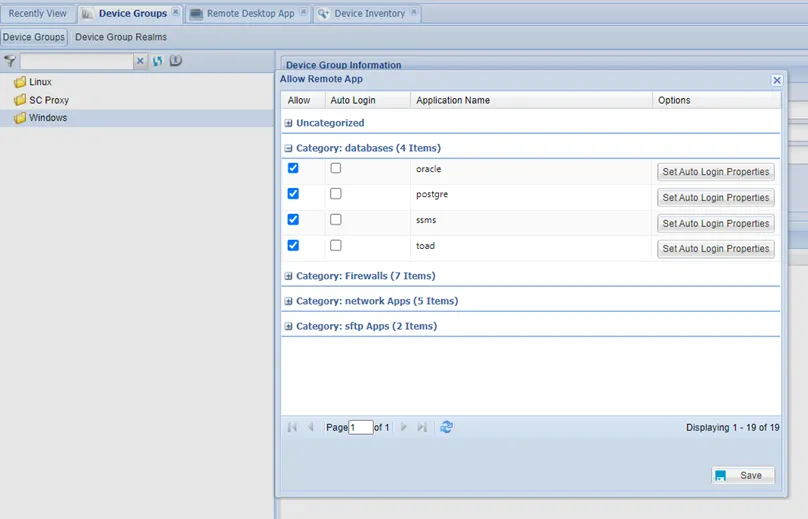Click the Linux folder icon
808x519 pixels.
click(x=20, y=82)
